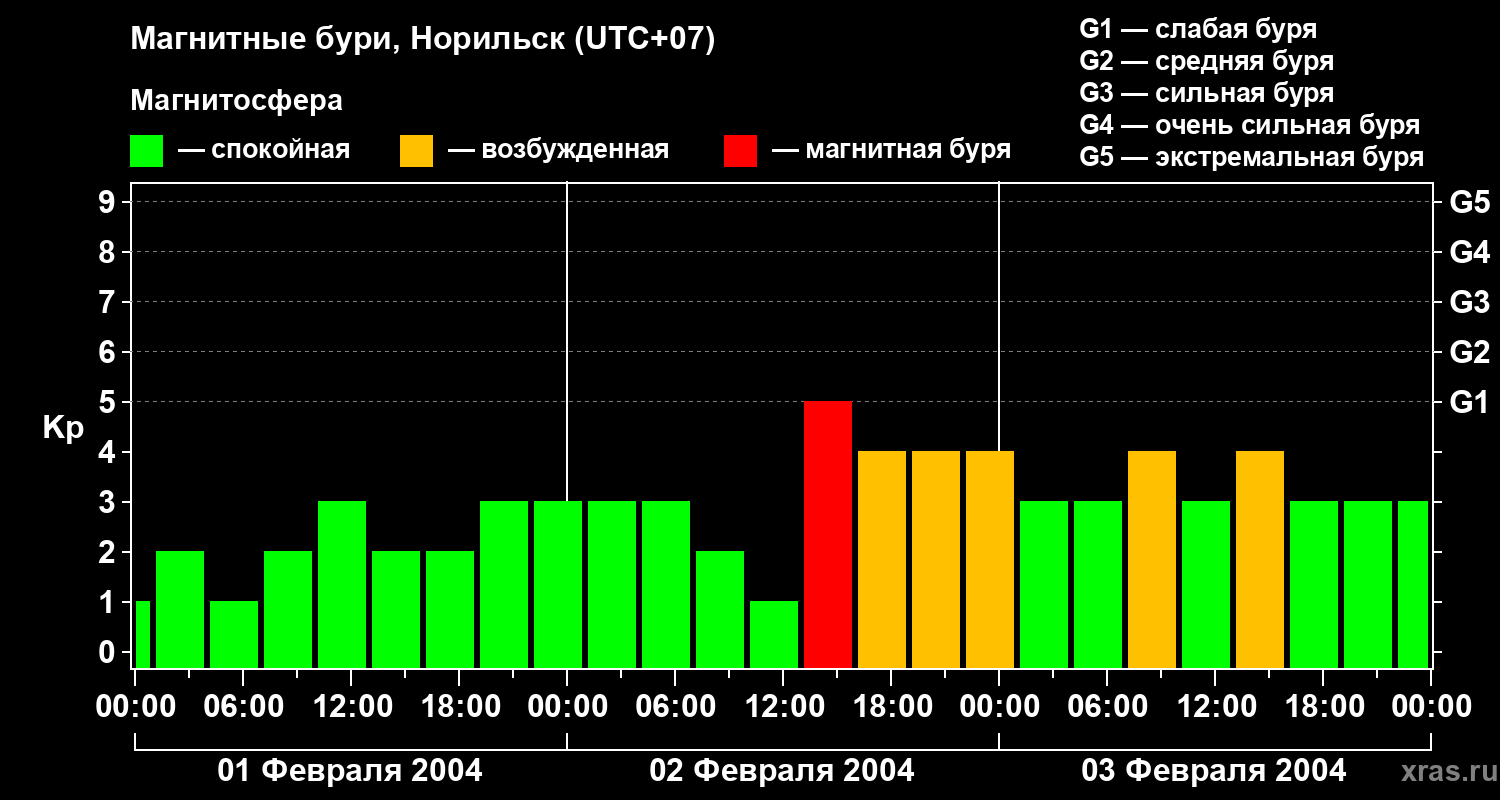Select the '— спокойная' legend label
This screenshot has width=1500, height=800.
[264, 150]
